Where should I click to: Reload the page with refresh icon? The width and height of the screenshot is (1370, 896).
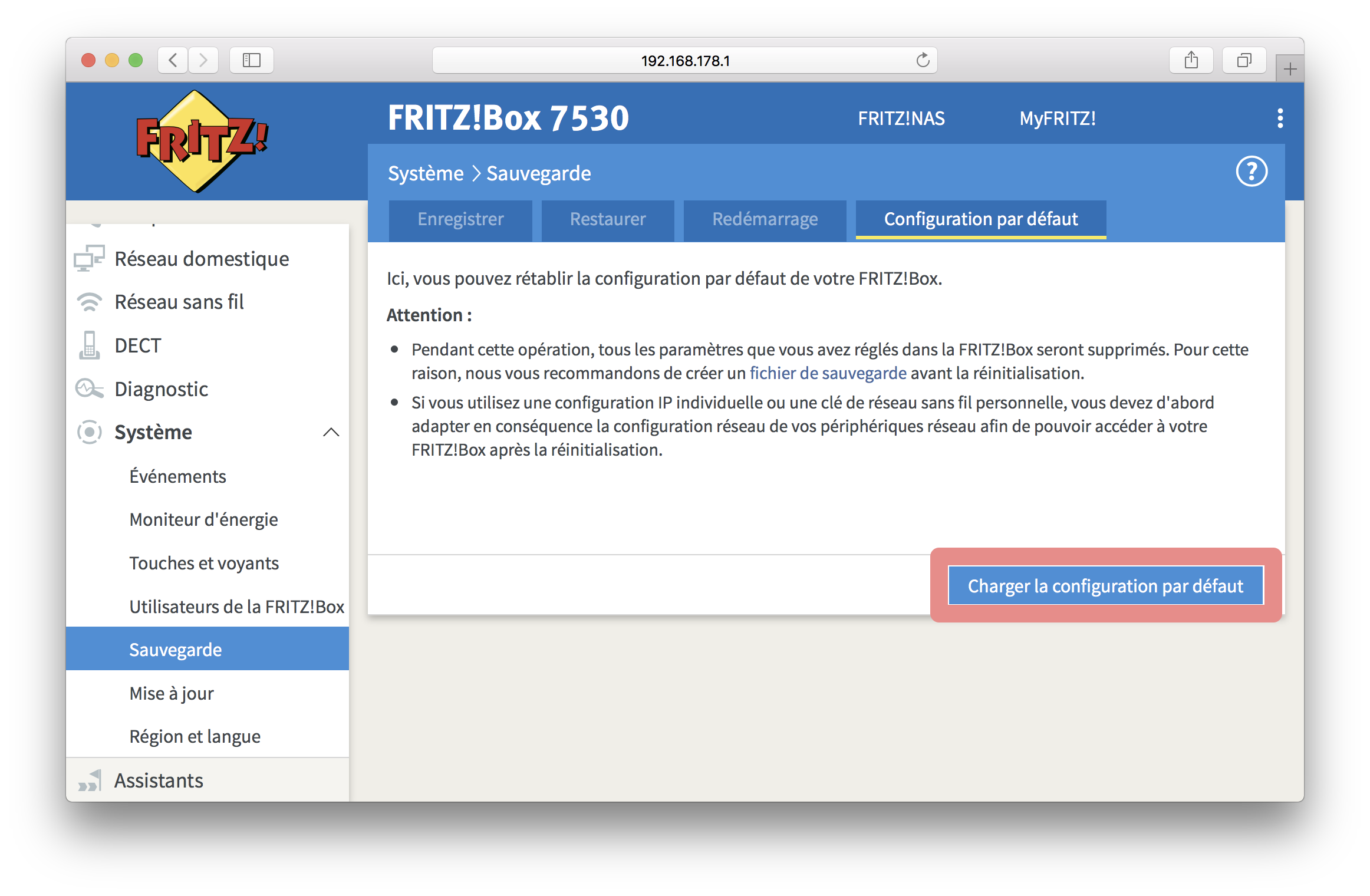point(923,60)
